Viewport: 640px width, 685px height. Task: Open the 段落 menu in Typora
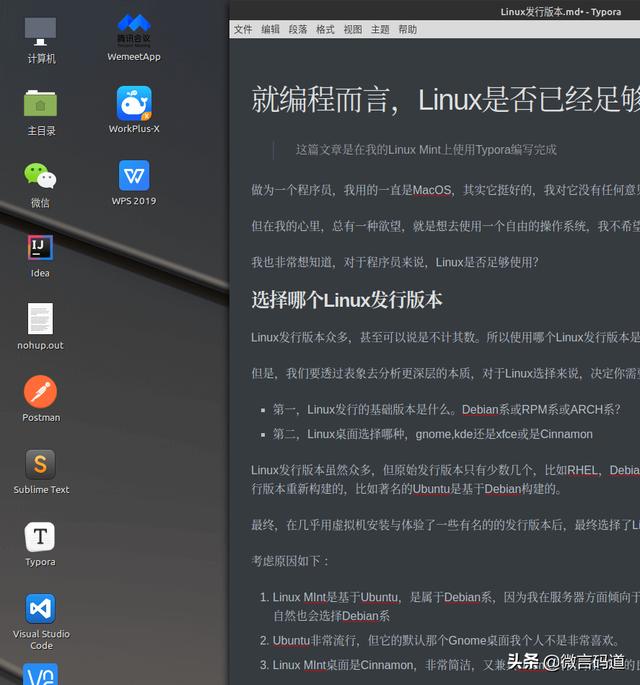pyautogui.click(x=298, y=29)
